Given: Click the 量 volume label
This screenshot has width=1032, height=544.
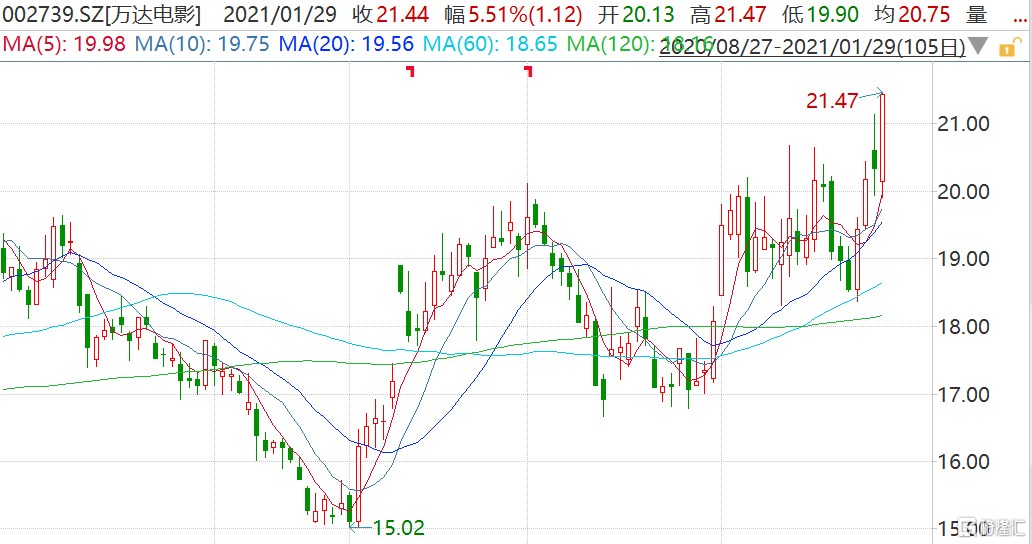Looking at the screenshot, I should tap(977, 14).
